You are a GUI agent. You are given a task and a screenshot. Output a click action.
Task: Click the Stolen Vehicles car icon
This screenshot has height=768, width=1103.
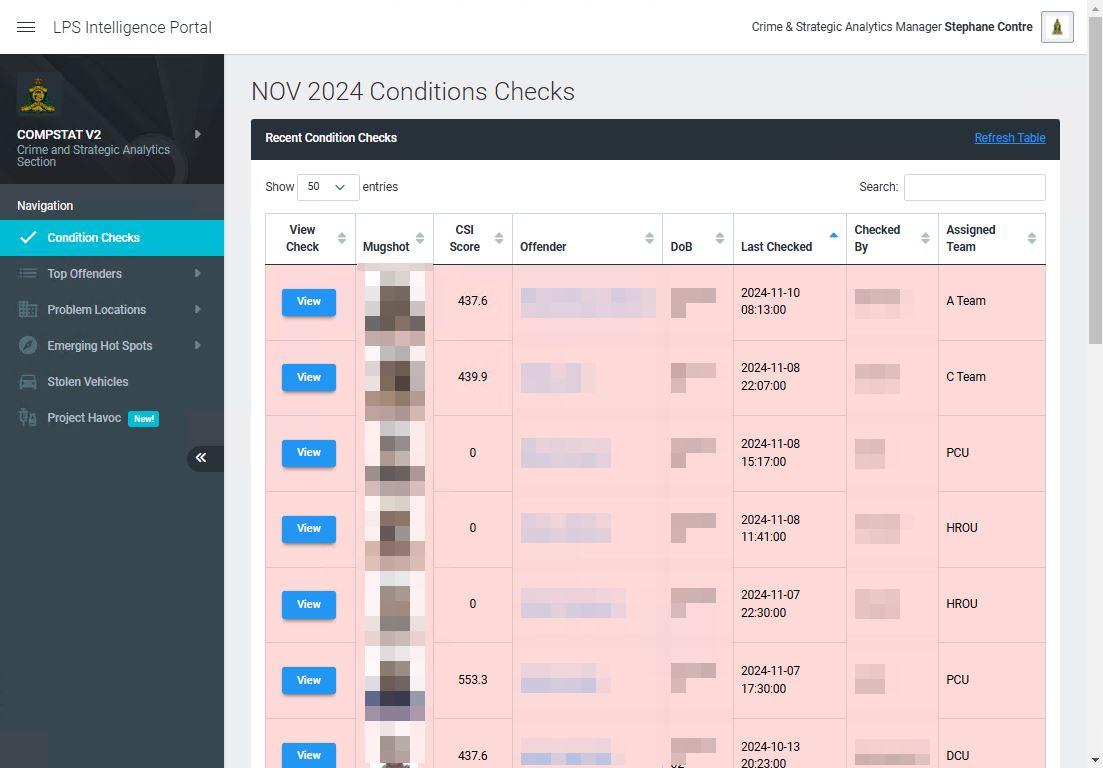(x=28, y=382)
